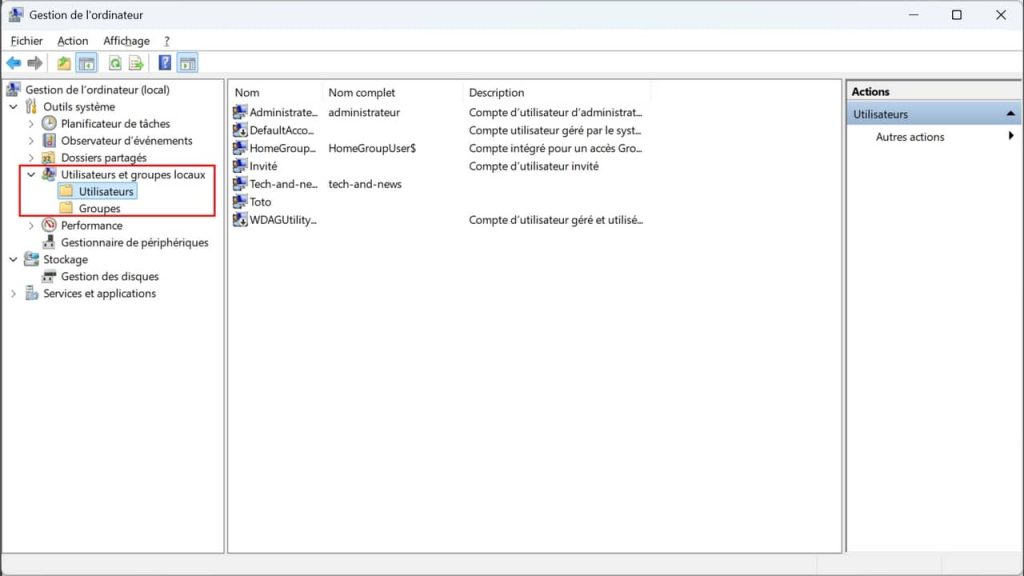Toggle the Show/Hide console tree icon
This screenshot has height=576, width=1024.
tap(86, 62)
